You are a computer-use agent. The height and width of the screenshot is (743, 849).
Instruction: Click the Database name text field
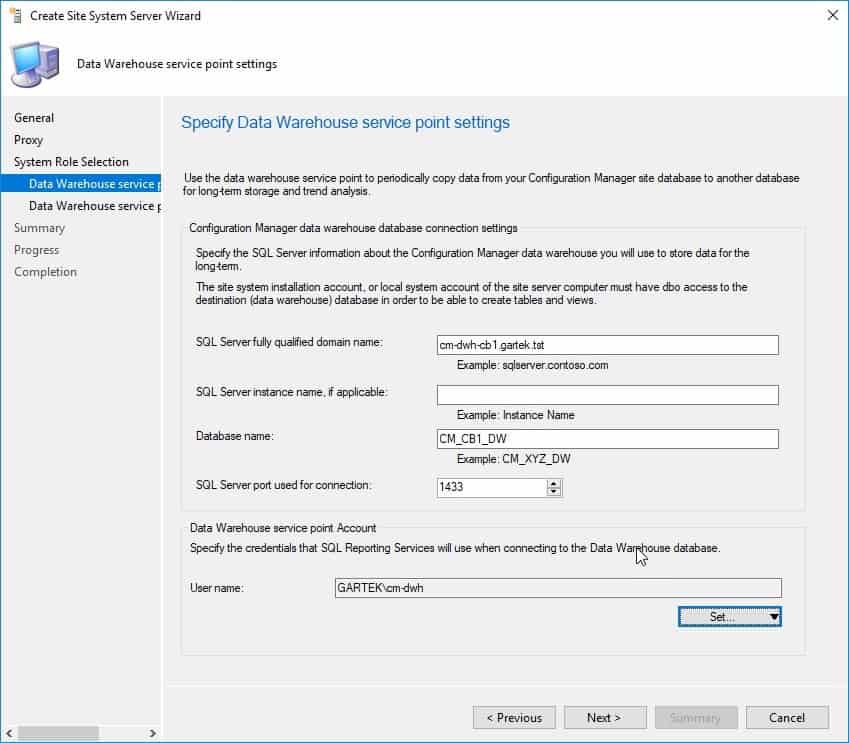(x=607, y=440)
